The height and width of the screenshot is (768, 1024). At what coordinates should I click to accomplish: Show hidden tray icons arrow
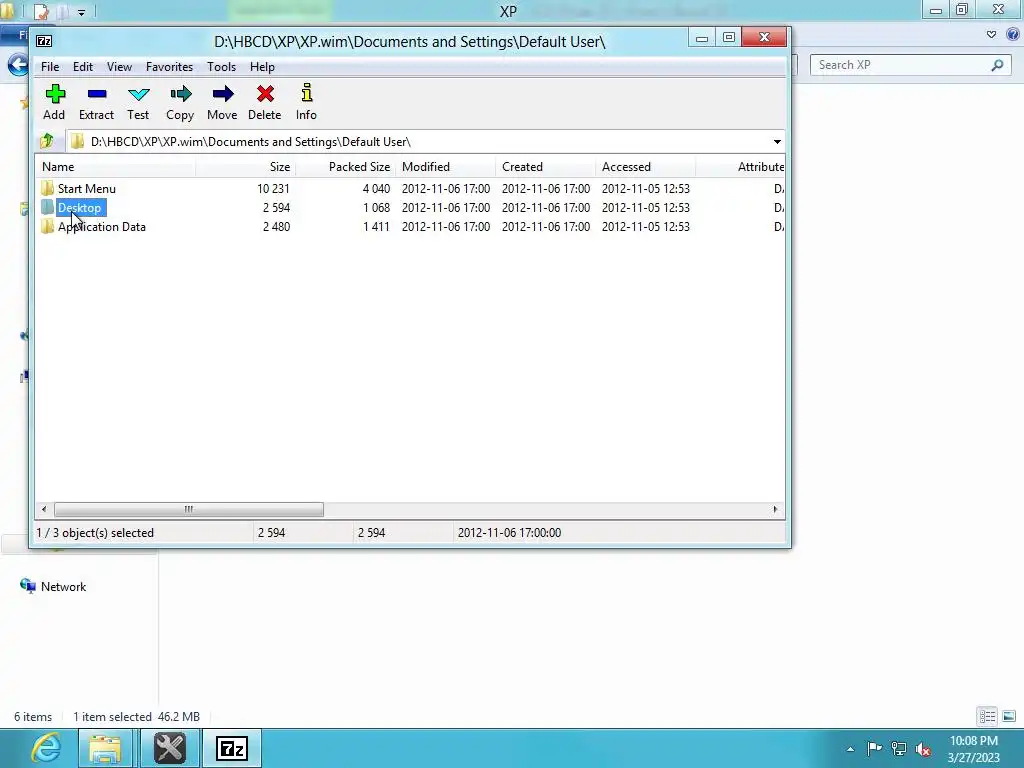(x=850, y=749)
